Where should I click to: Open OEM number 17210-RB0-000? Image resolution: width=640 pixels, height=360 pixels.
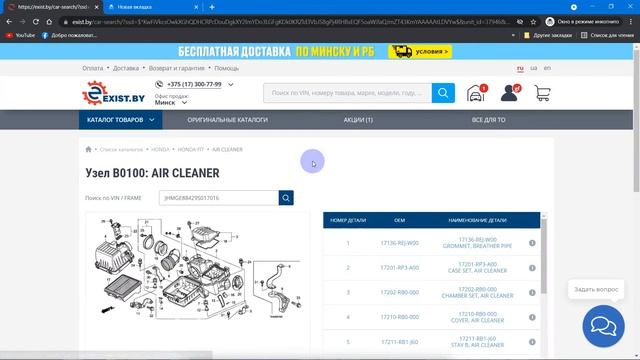pyautogui.click(x=400, y=317)
